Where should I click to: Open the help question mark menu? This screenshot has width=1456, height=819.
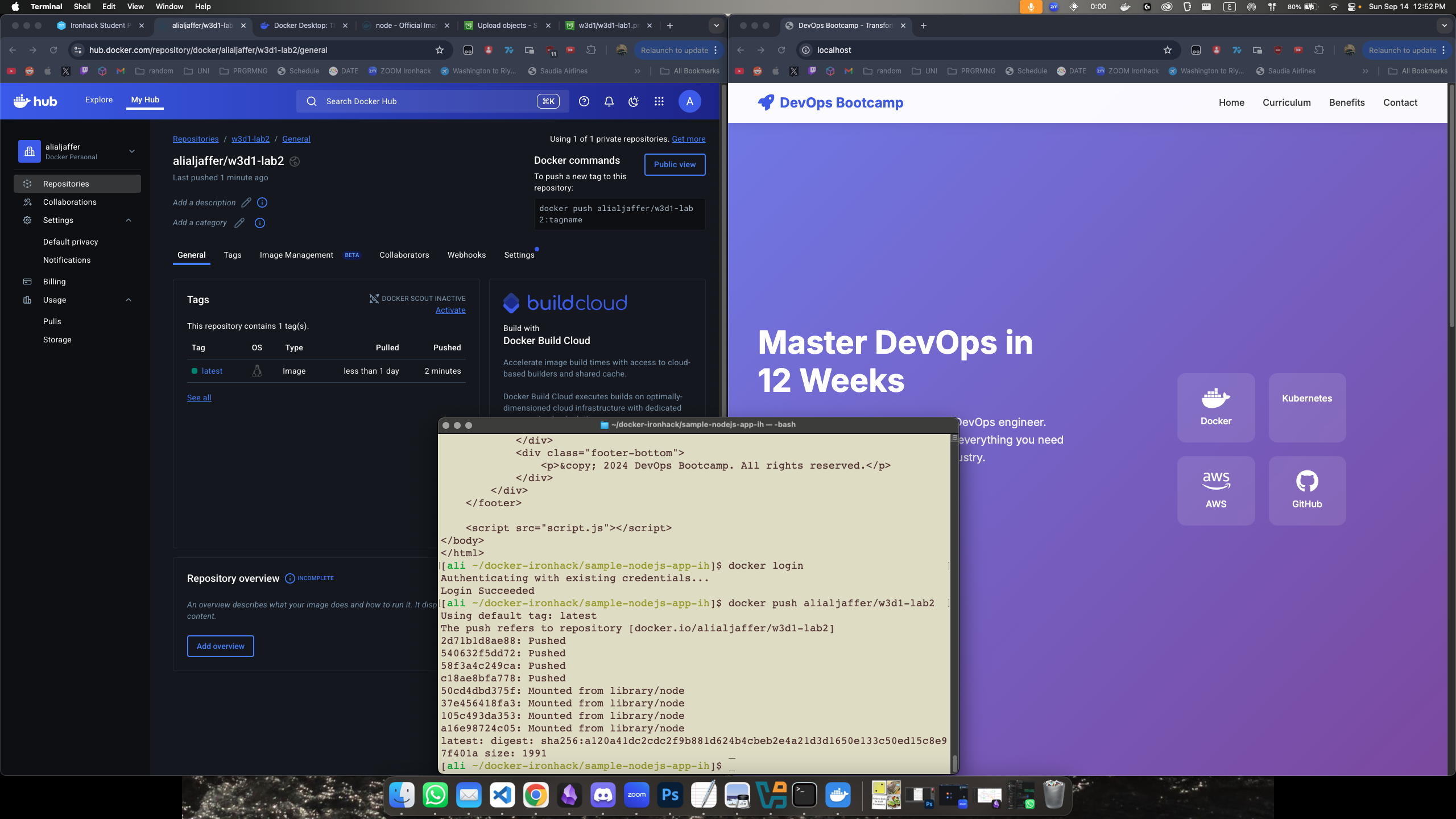coord(584,101)
